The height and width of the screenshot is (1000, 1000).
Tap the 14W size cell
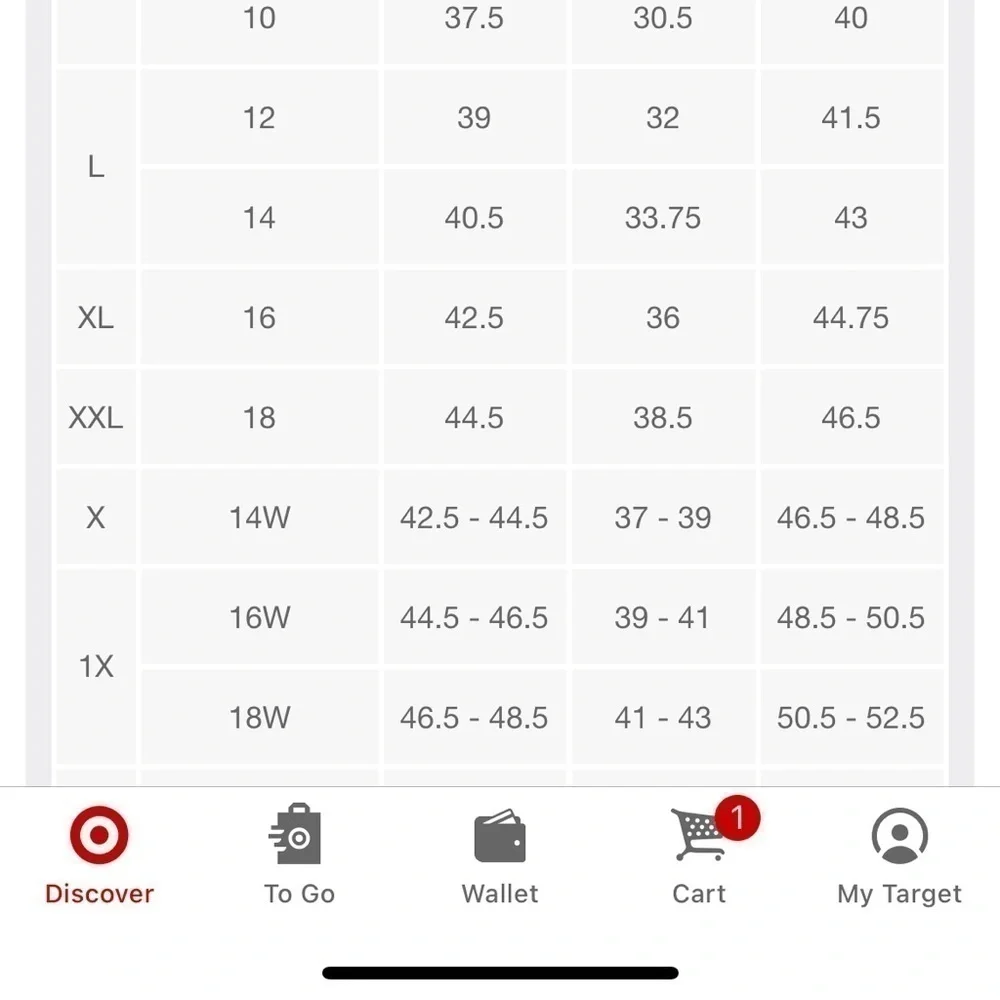point(260,517)
